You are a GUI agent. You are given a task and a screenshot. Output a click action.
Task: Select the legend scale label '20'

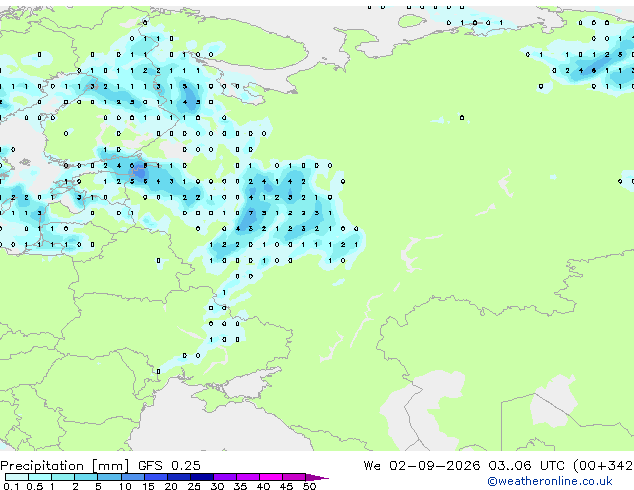tap(171, 486)
